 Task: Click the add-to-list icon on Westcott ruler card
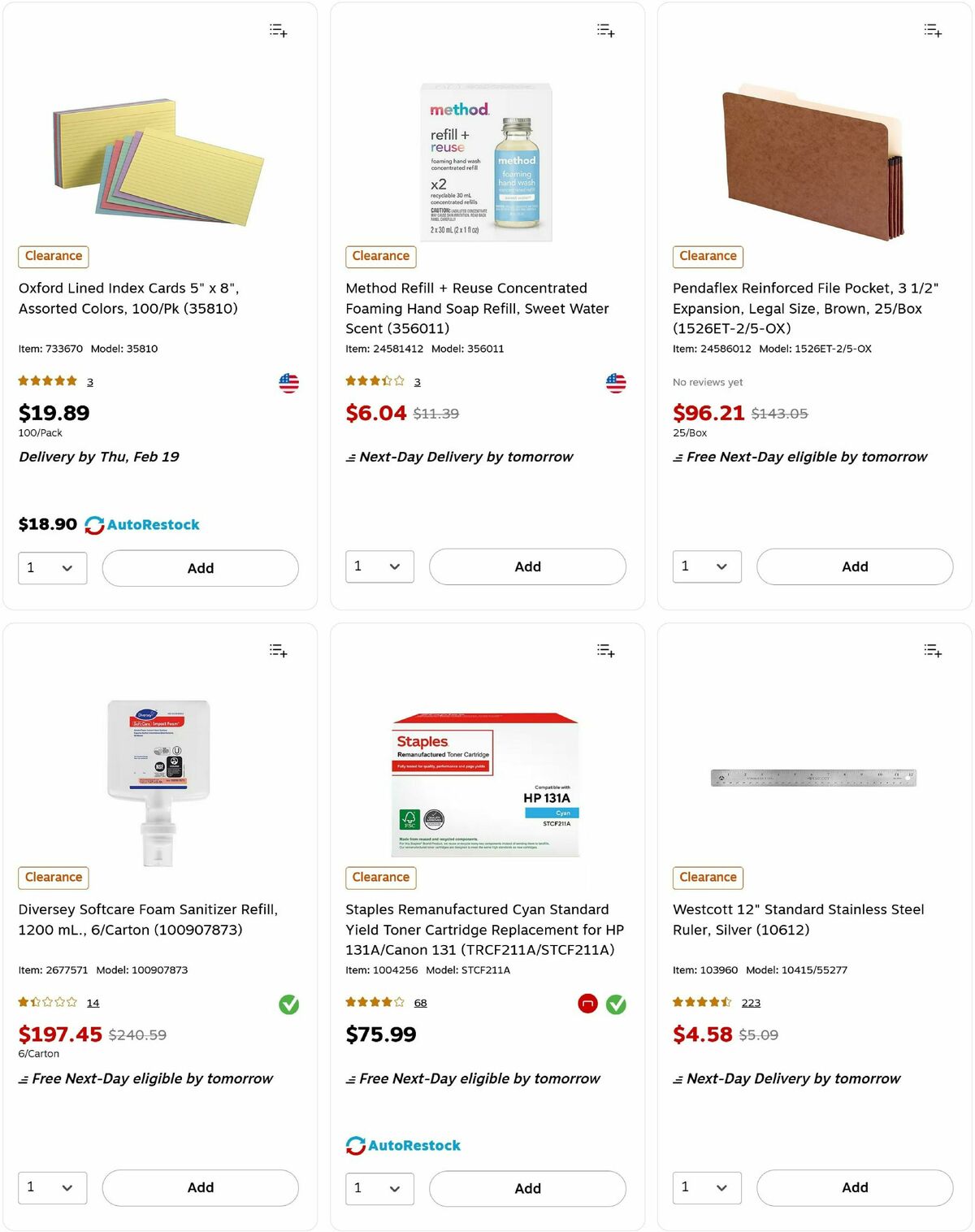coord(932,649)
